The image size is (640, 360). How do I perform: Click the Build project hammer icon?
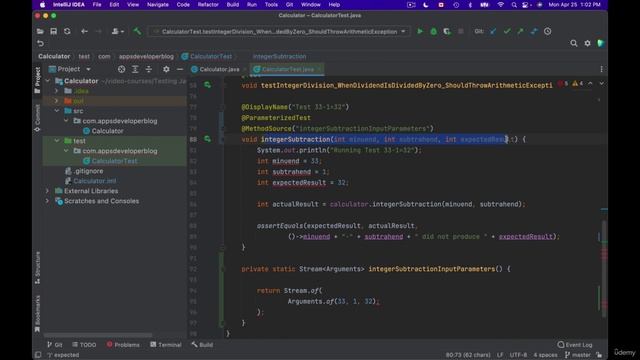pos(137,31)
